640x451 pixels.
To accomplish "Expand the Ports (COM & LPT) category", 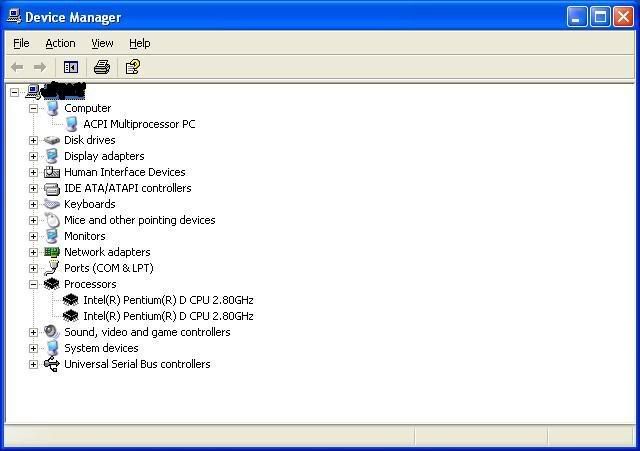I will point(33,268).
